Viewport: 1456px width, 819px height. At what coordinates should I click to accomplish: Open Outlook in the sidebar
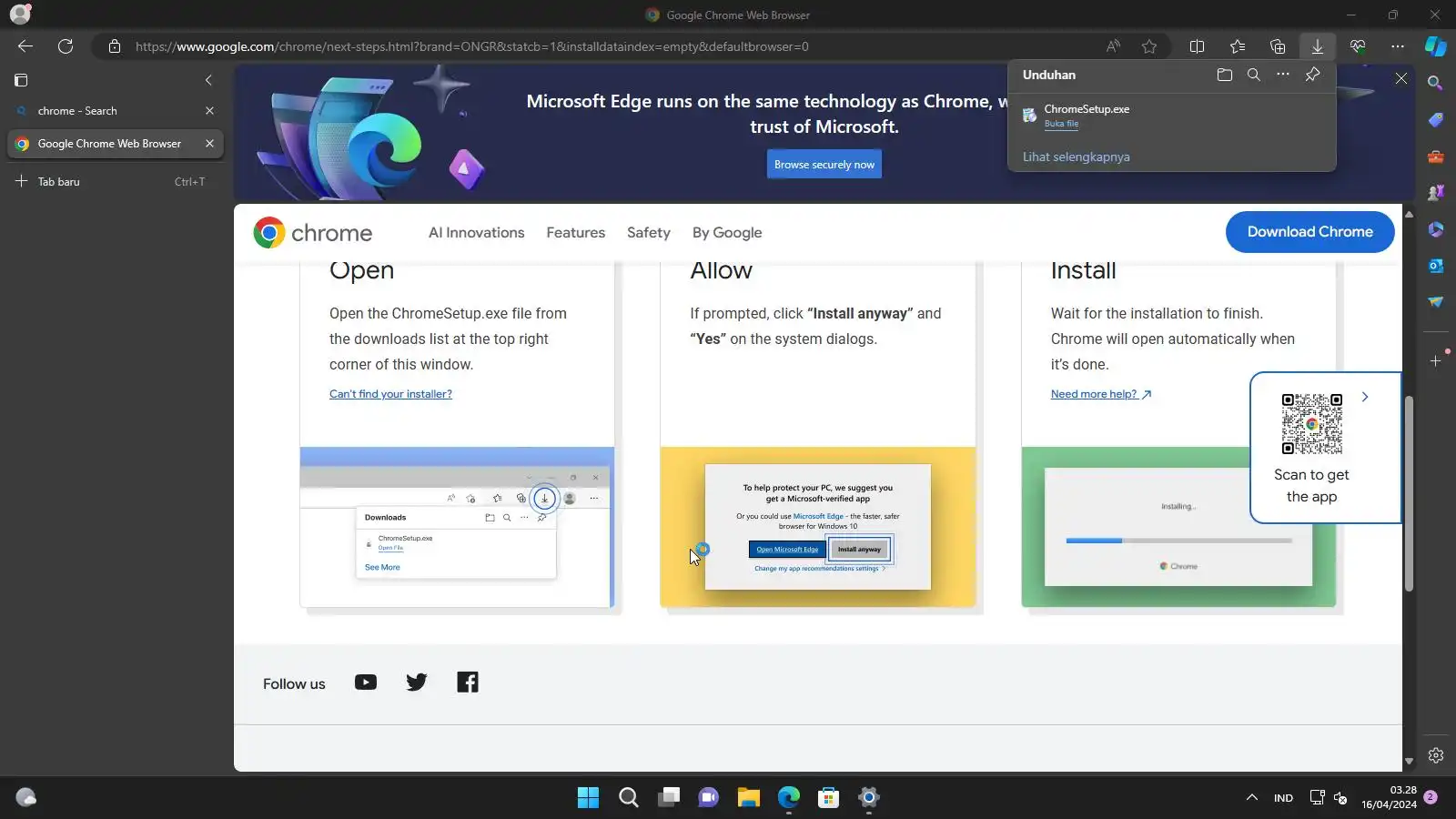[1435, 266]
